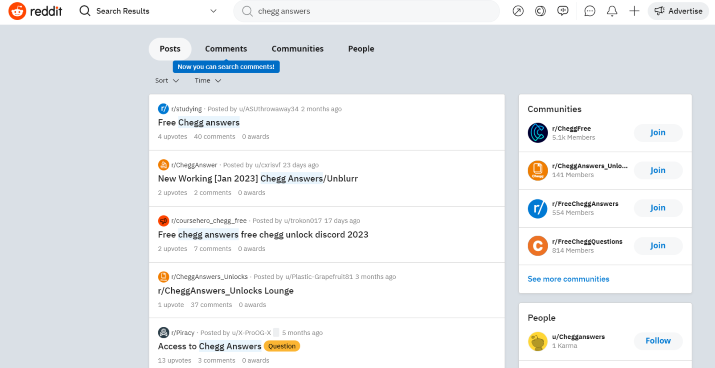Select the Posts tab

click(x=170, y=49)
